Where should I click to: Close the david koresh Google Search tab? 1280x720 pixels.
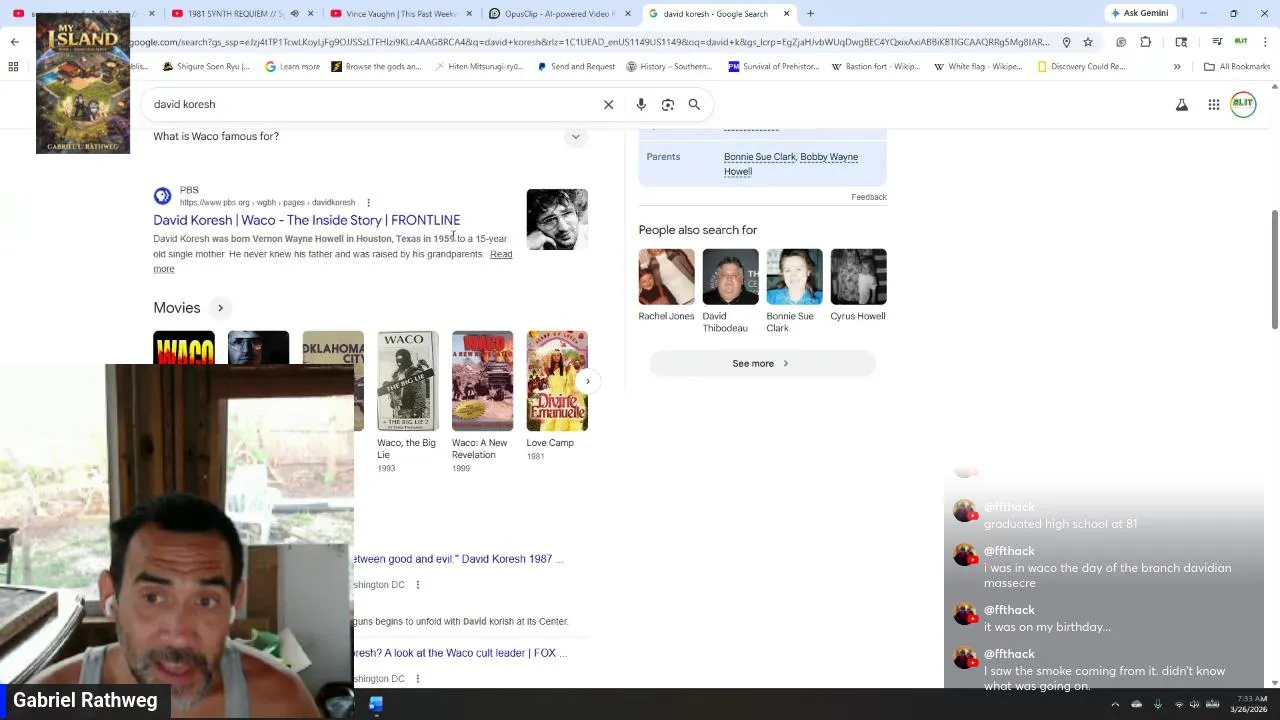click(x=786, y=13)
